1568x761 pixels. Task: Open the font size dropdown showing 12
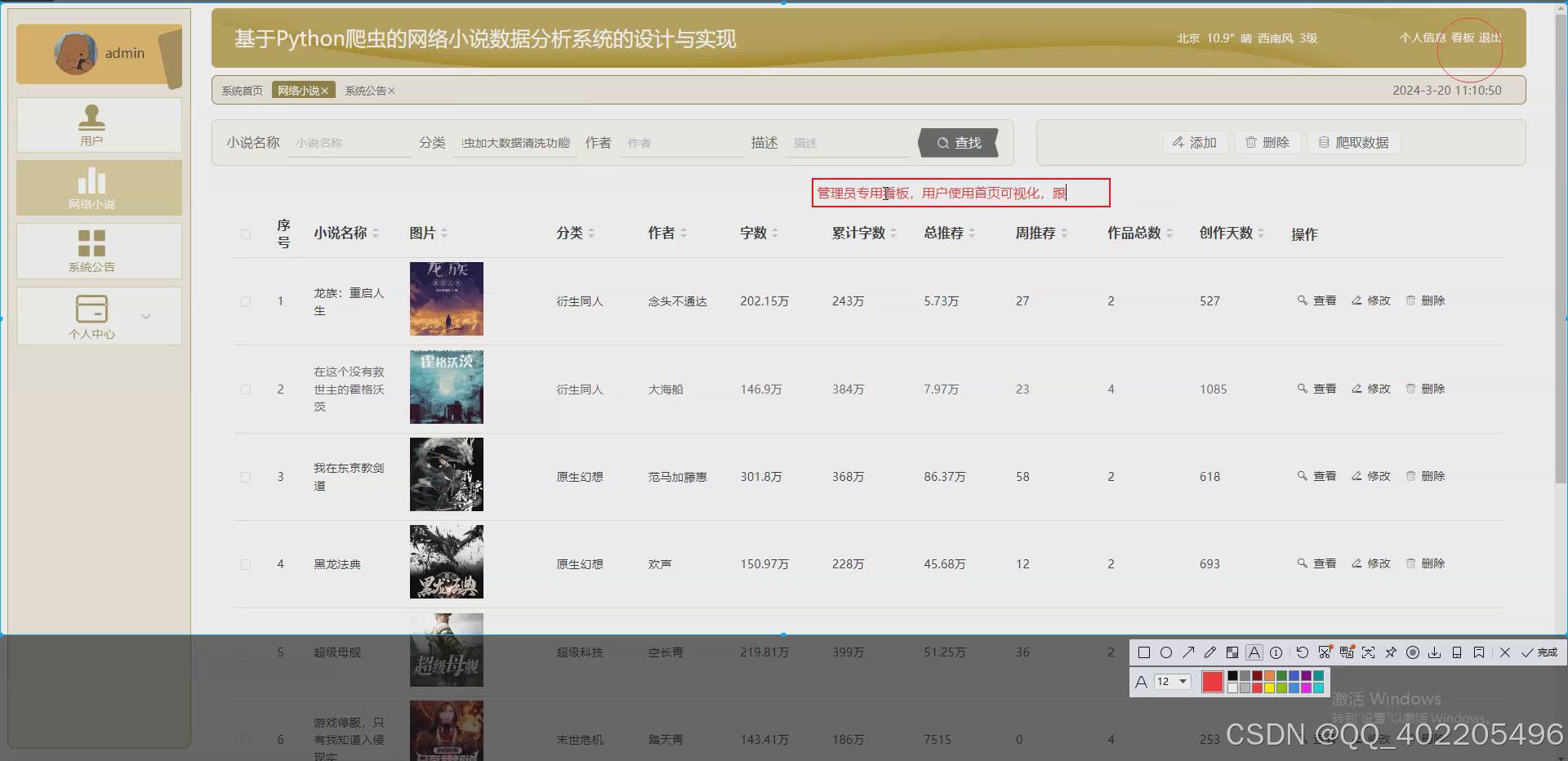[x=1172, y=681]
